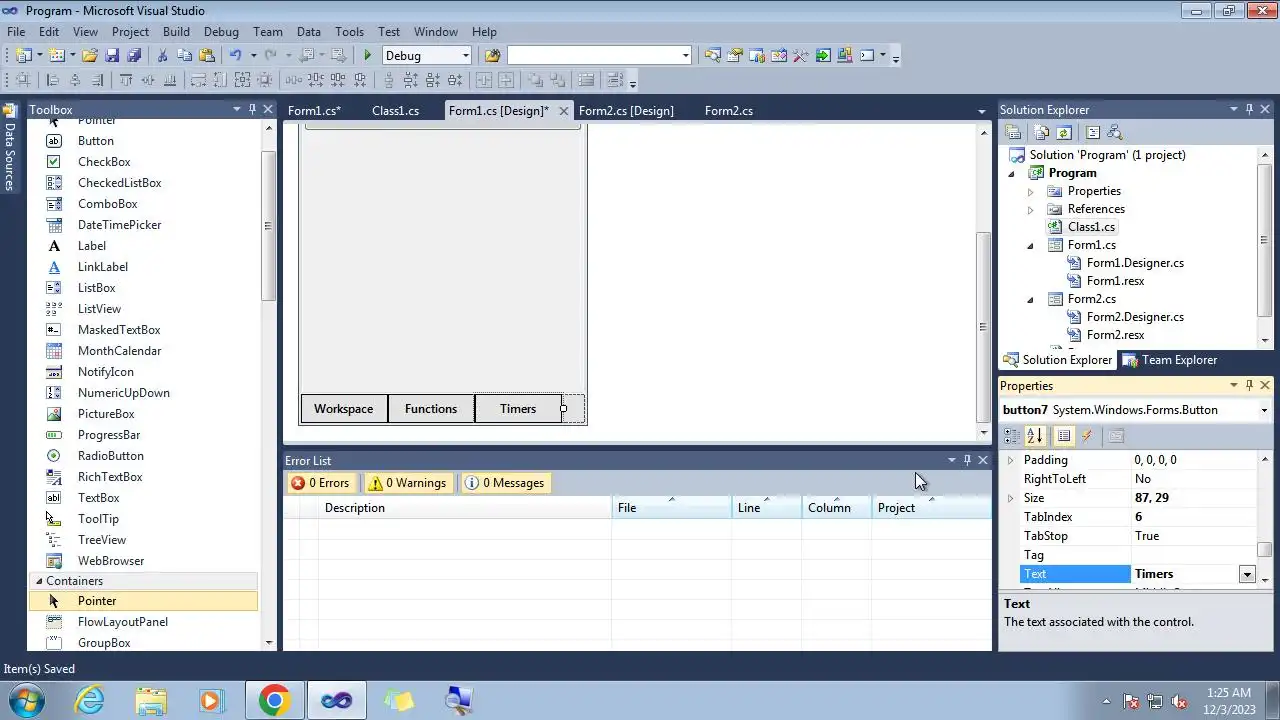
Task: Click the Paste clipboard icon
Action: (207, 55)
